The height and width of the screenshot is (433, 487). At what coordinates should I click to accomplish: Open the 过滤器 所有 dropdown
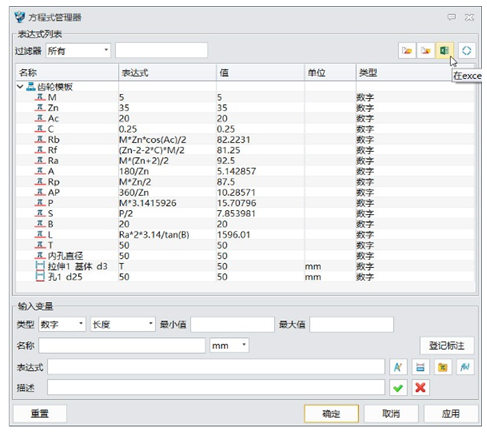tap(78, 51)
